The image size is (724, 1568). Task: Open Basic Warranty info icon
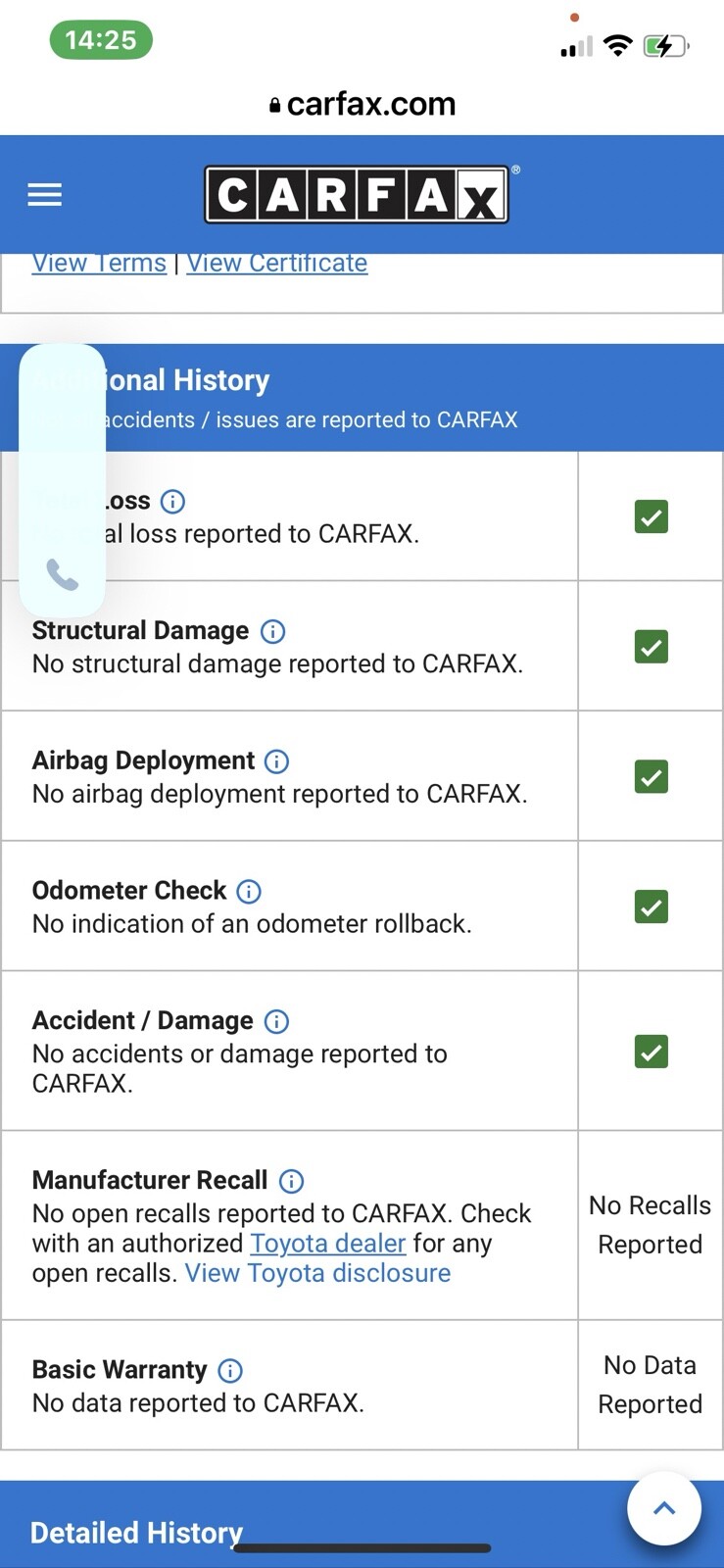coord(230,1370)
